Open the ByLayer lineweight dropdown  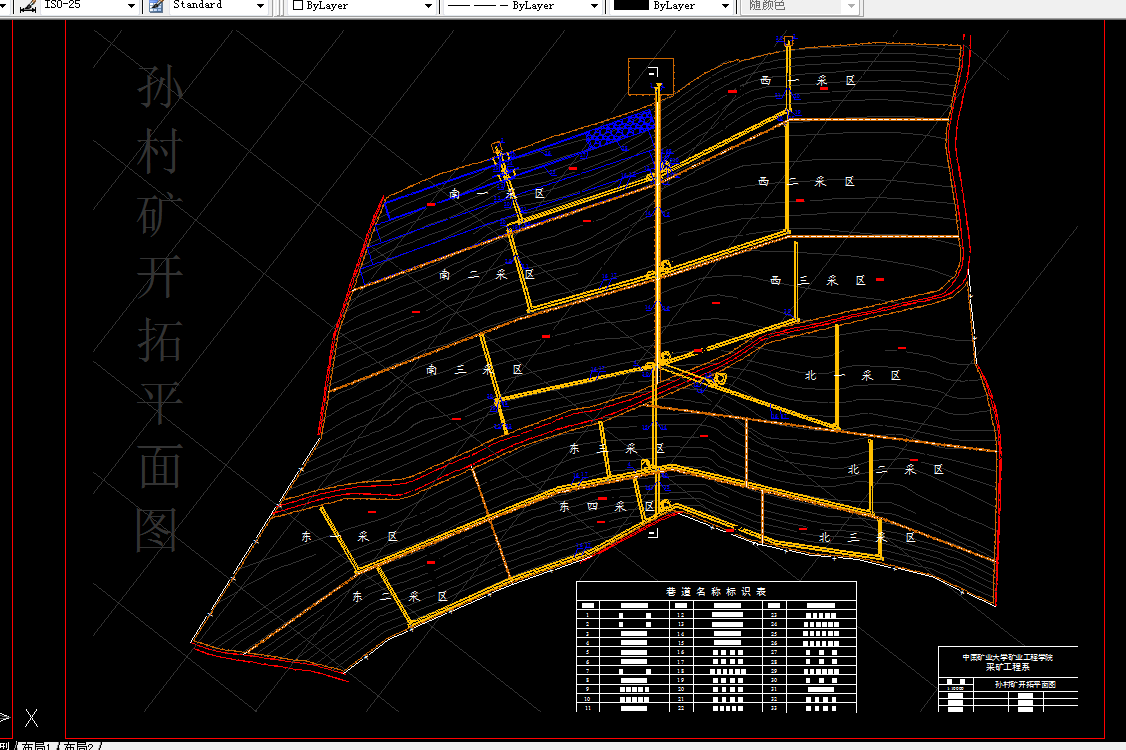click(725, 6)
